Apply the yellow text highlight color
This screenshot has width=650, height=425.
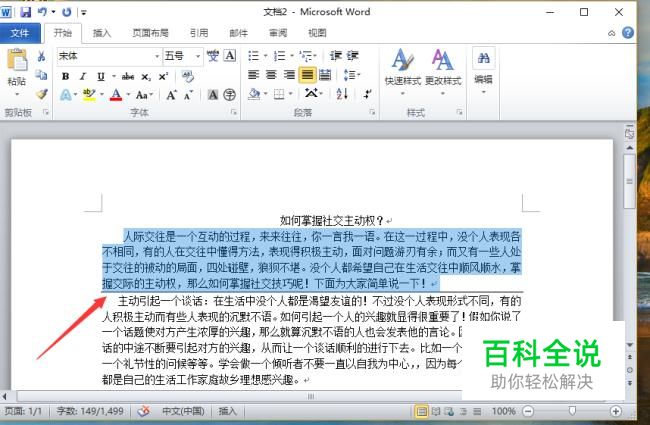[89, 95]
